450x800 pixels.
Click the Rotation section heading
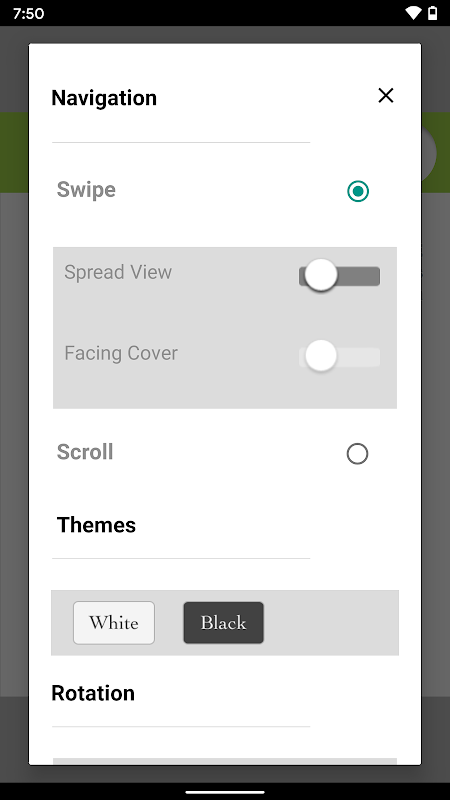93,693
